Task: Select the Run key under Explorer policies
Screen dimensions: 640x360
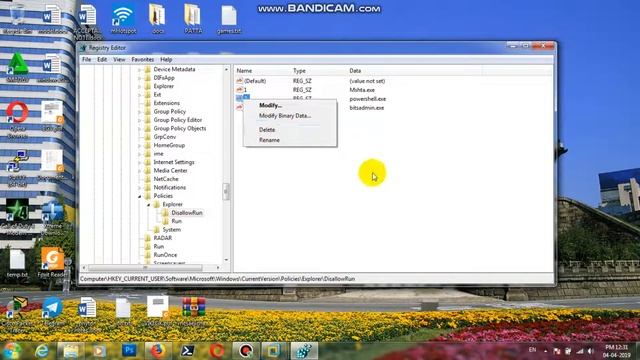Action: tap(176, 221)
